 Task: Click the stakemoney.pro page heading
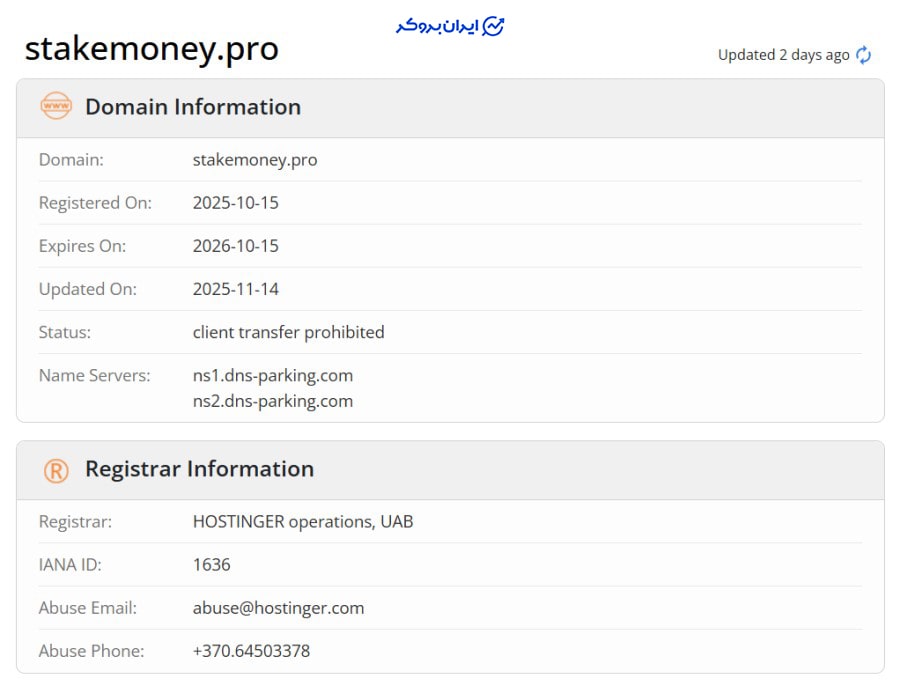(x=151, y=48)
